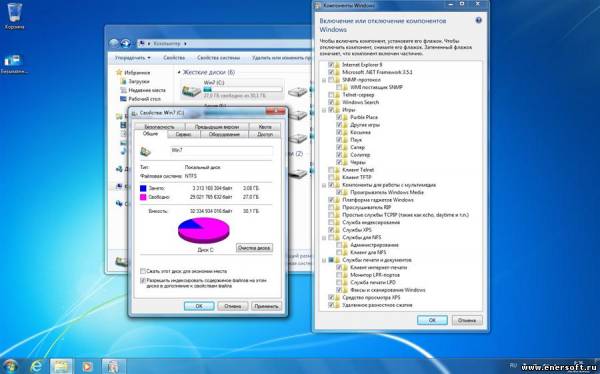Click Отмена in the Windows Components dialog

coord(467,320)
